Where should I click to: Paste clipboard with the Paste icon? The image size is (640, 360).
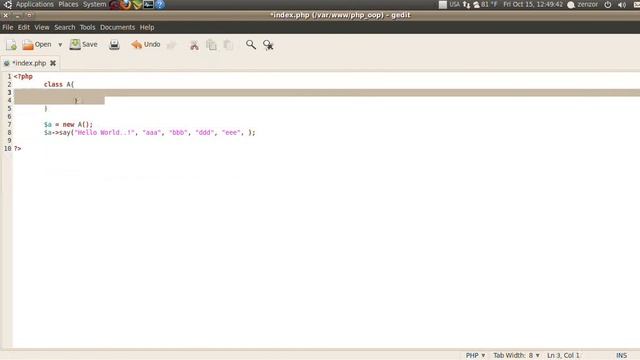(x=228, y=45)
